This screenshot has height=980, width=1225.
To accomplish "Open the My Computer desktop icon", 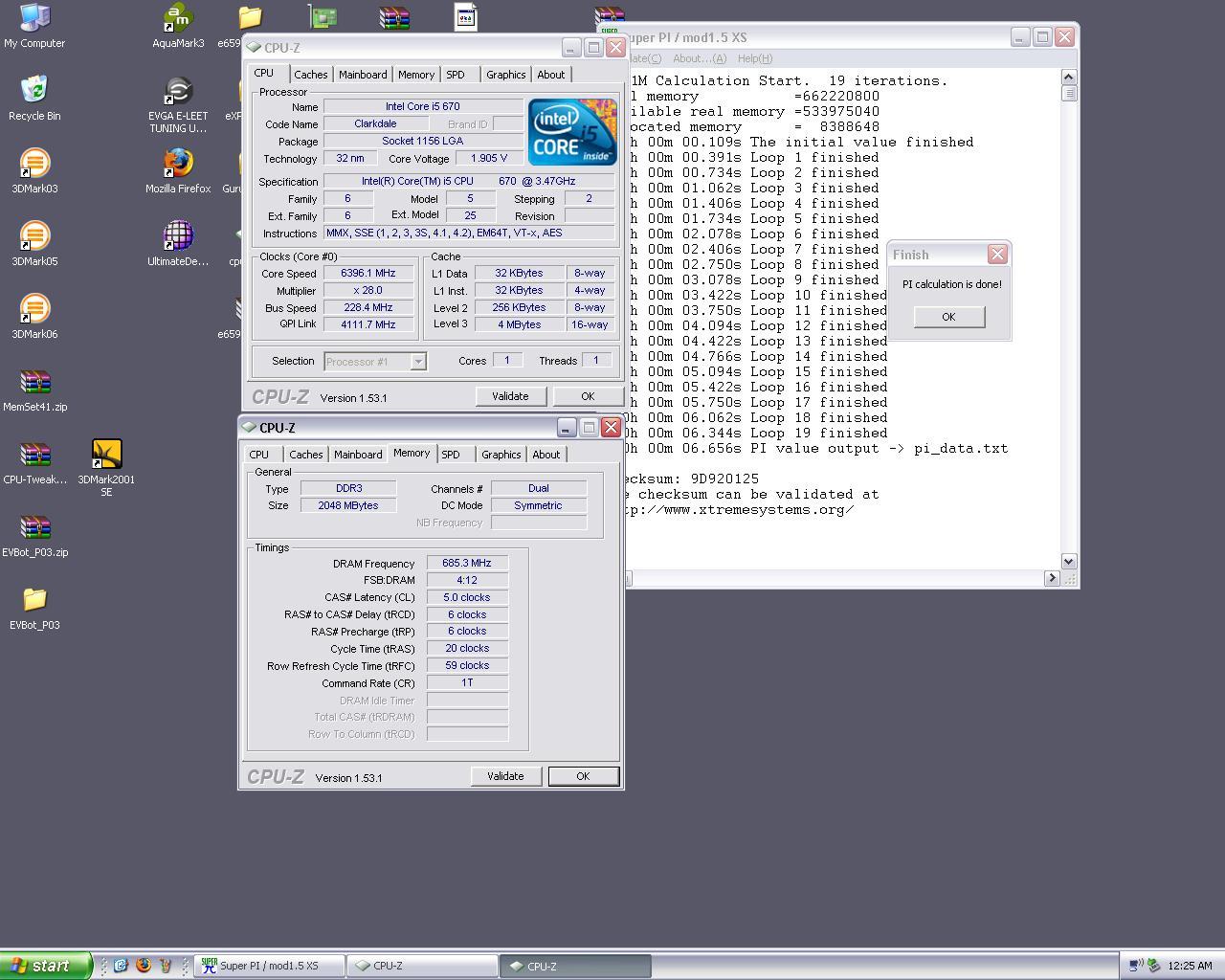I will click(x=34, y=26).
